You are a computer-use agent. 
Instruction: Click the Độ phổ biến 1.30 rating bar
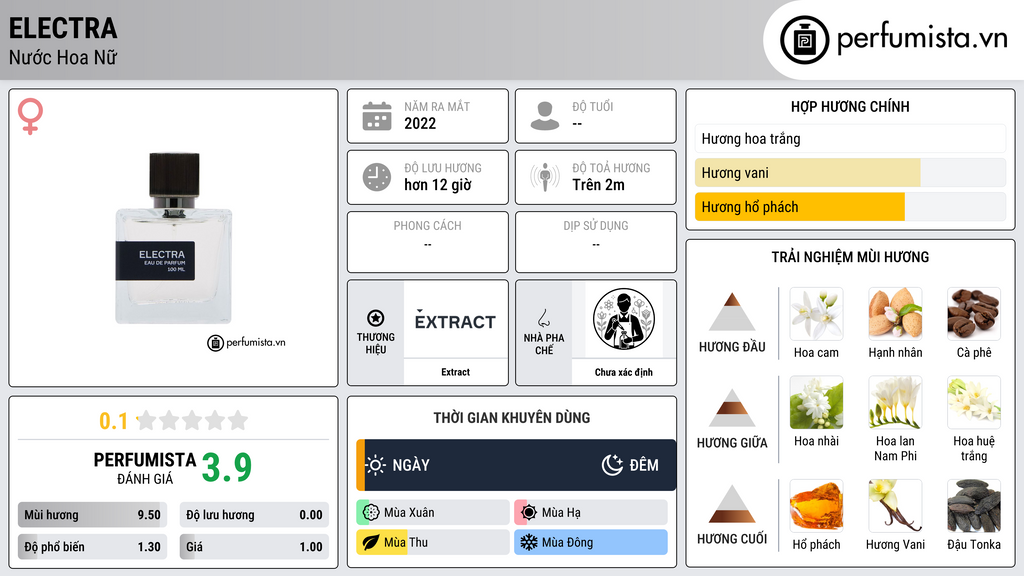click(x=92, y=547)
